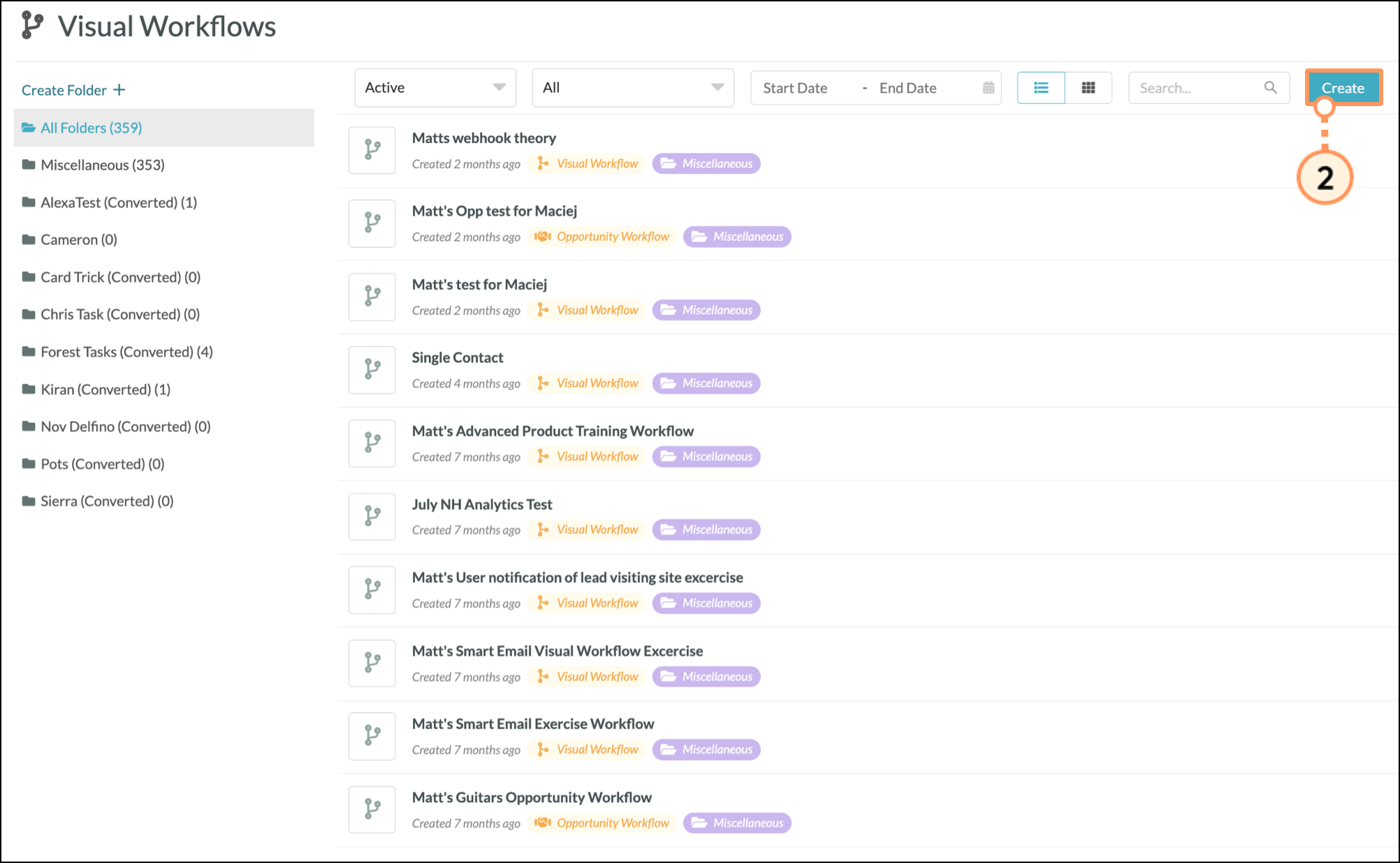Open Matt's Advanced Product Training Workflow
The width and height of the screenshot is (1400, 863).
(552, 431)
